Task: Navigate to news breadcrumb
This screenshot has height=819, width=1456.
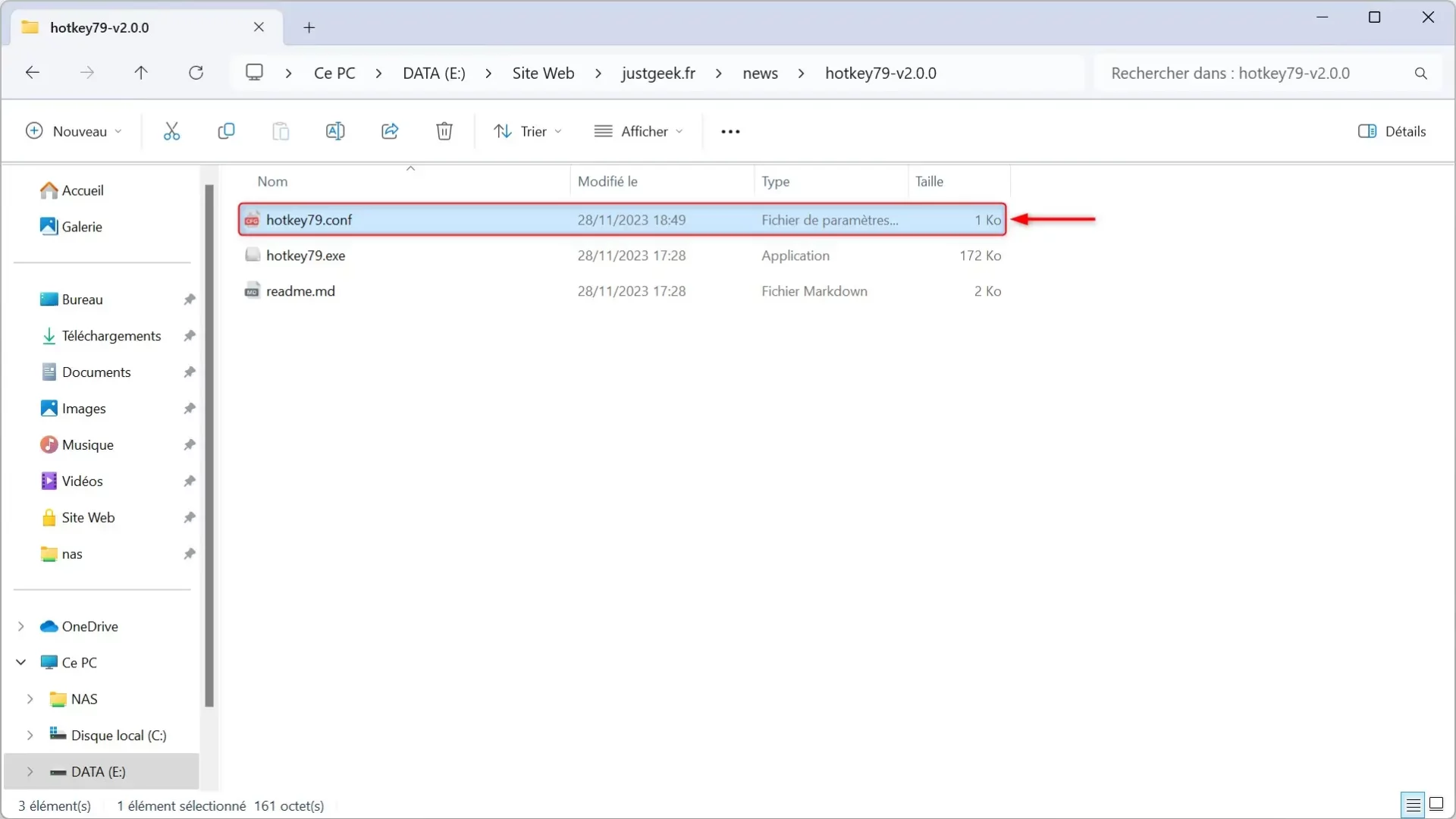Action: tap(760, 74)
